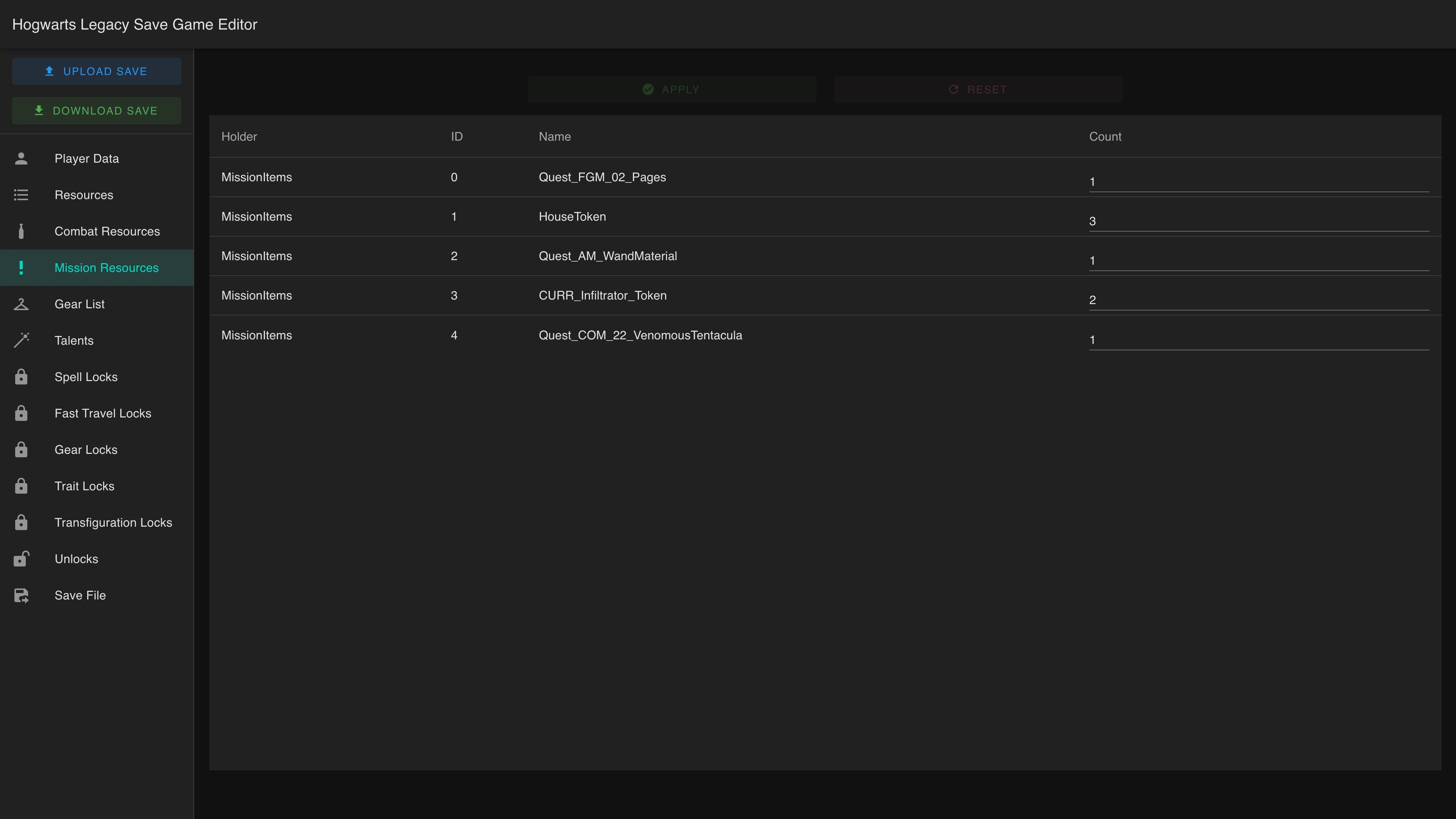Viewport: 1456px width, 819px height.
Task: Click the ID cell for Quest_AM_WandMaterial
Action: pos(454,256)
